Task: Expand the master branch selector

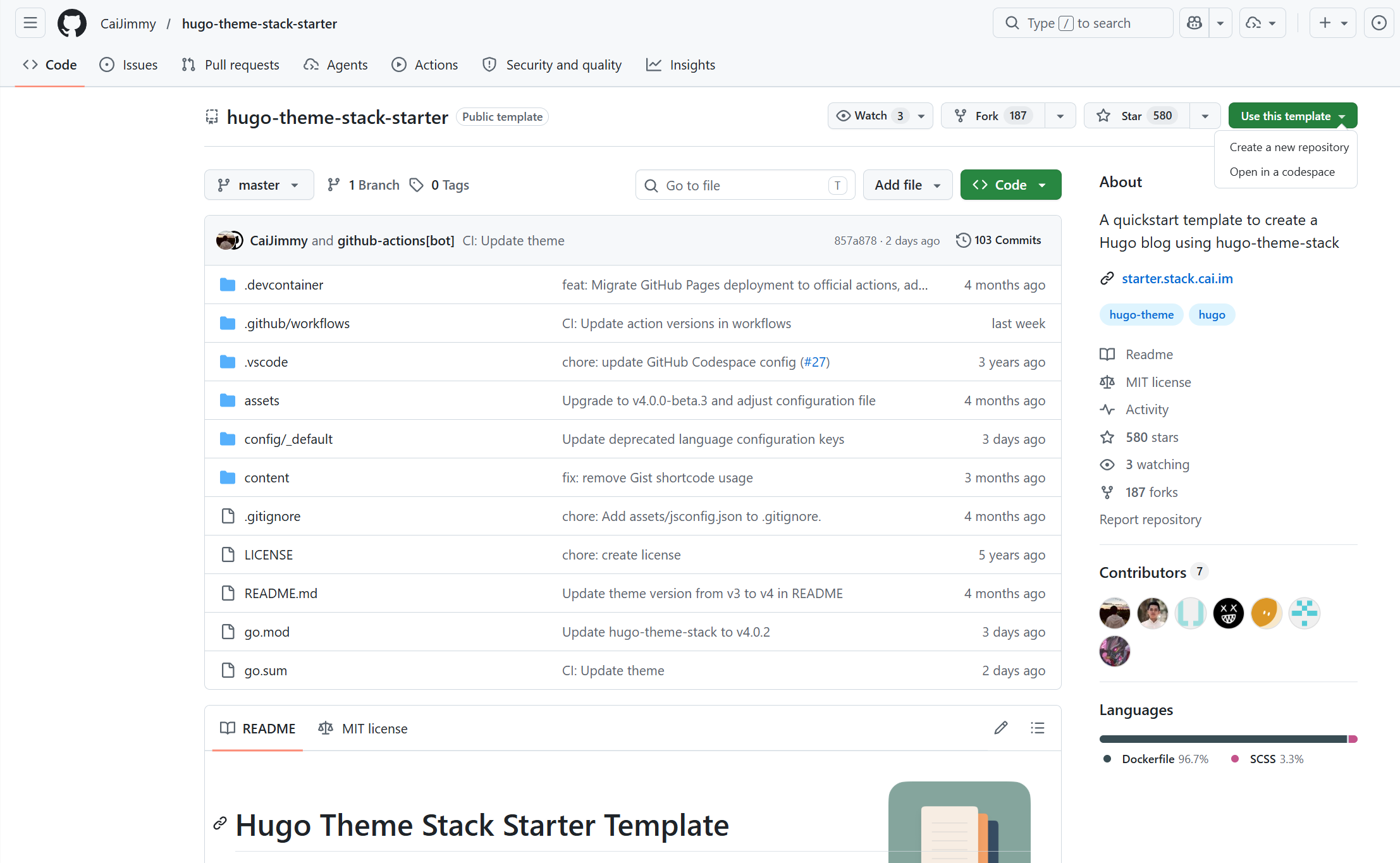Action: pyautogui.click(x=259, y=185)
